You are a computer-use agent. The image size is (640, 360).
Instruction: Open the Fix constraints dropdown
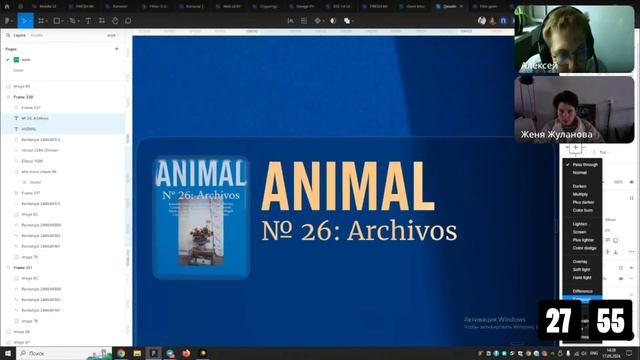(x=604, y=152)
